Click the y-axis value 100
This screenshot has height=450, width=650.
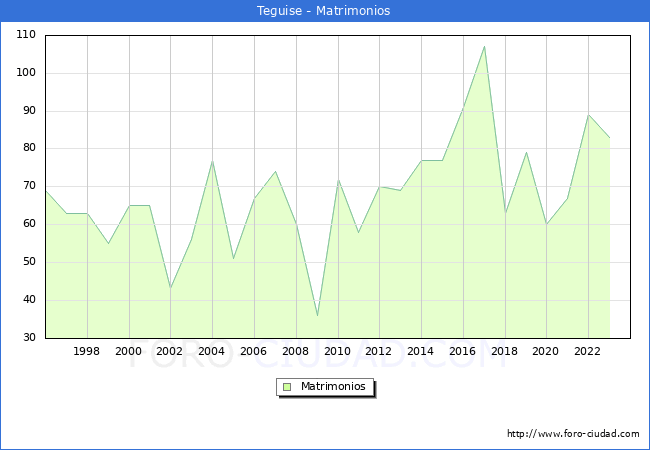coord(26,73)
